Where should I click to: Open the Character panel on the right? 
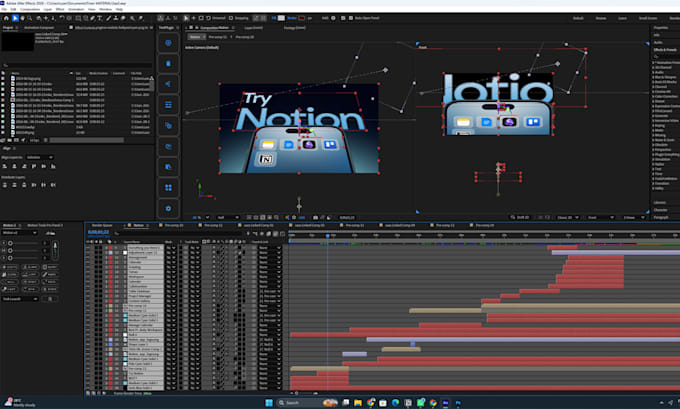pos(660,210)
